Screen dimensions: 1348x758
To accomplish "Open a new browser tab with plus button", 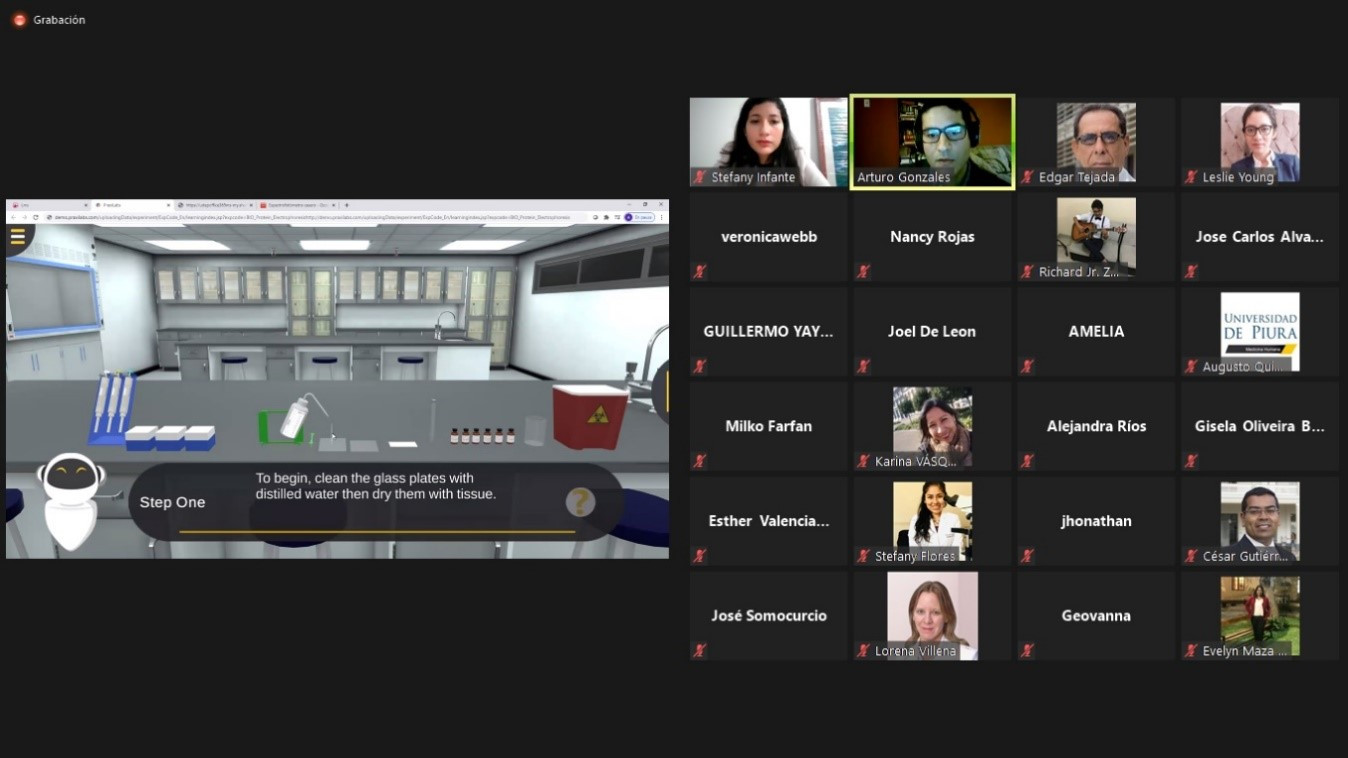I will (x=347, y=205).
